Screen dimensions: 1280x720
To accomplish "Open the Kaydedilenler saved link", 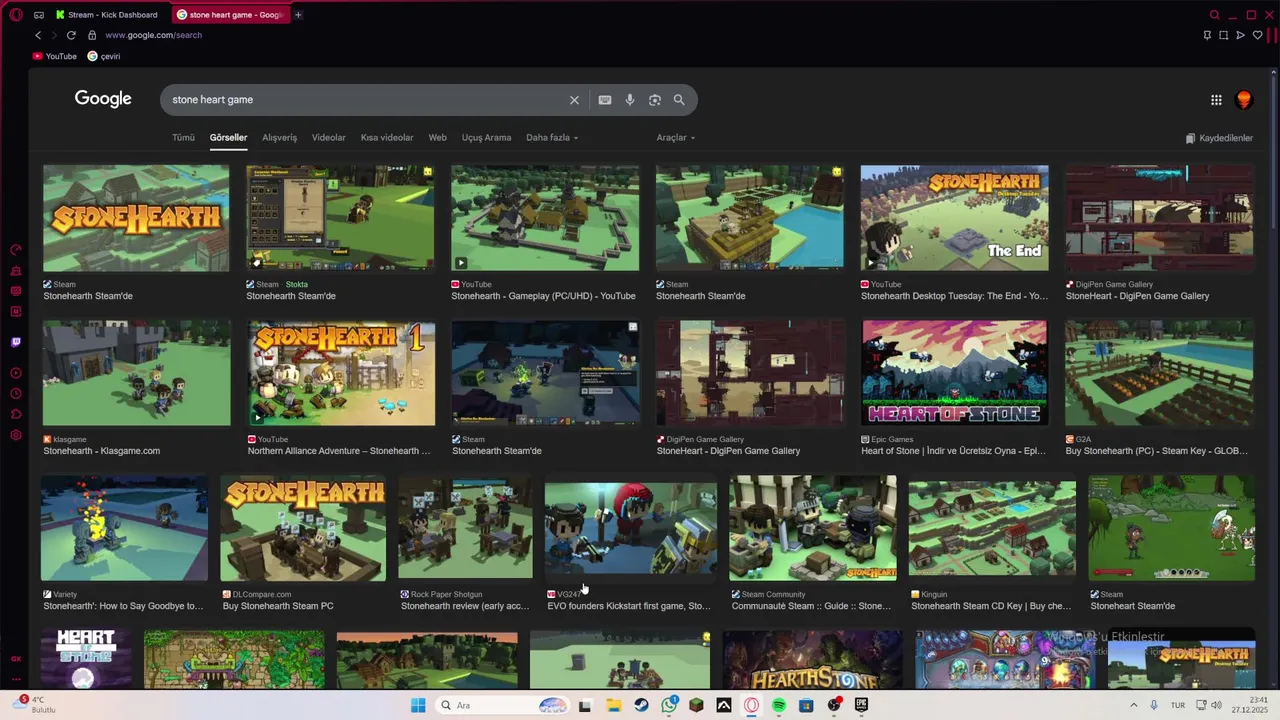I will pyautogui.click(x=1219, y=138).
